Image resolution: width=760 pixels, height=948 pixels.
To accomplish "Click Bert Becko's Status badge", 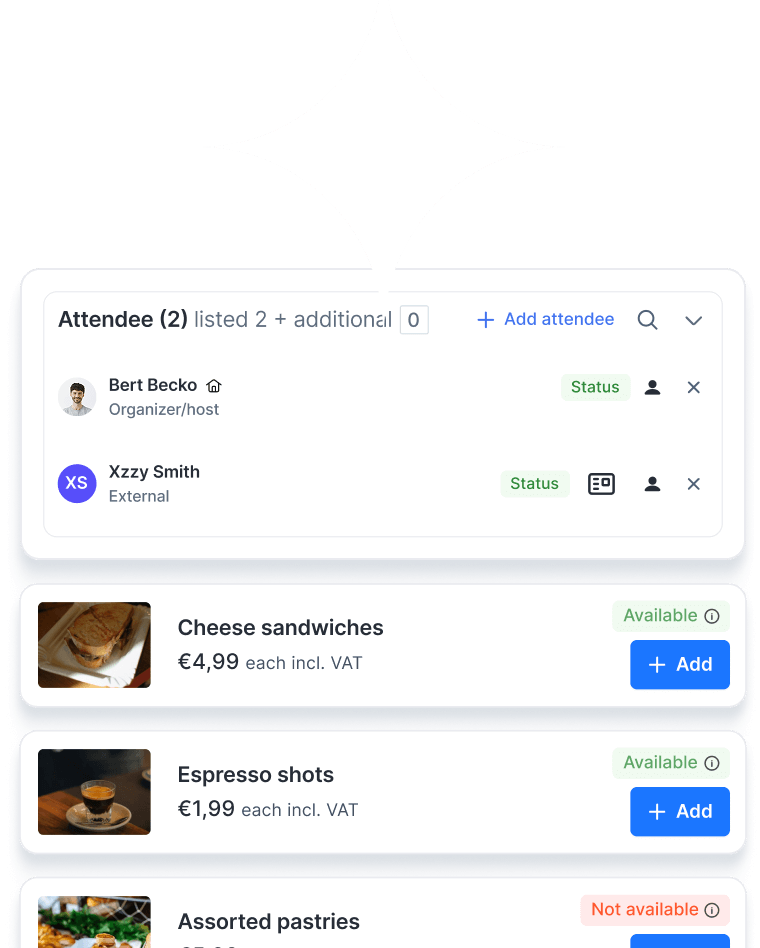I will pyautogui.click(x=595, y=388).
